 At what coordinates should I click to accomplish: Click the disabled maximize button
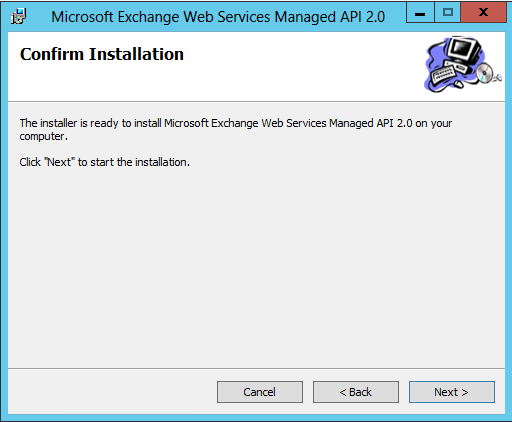click(448, 13)
